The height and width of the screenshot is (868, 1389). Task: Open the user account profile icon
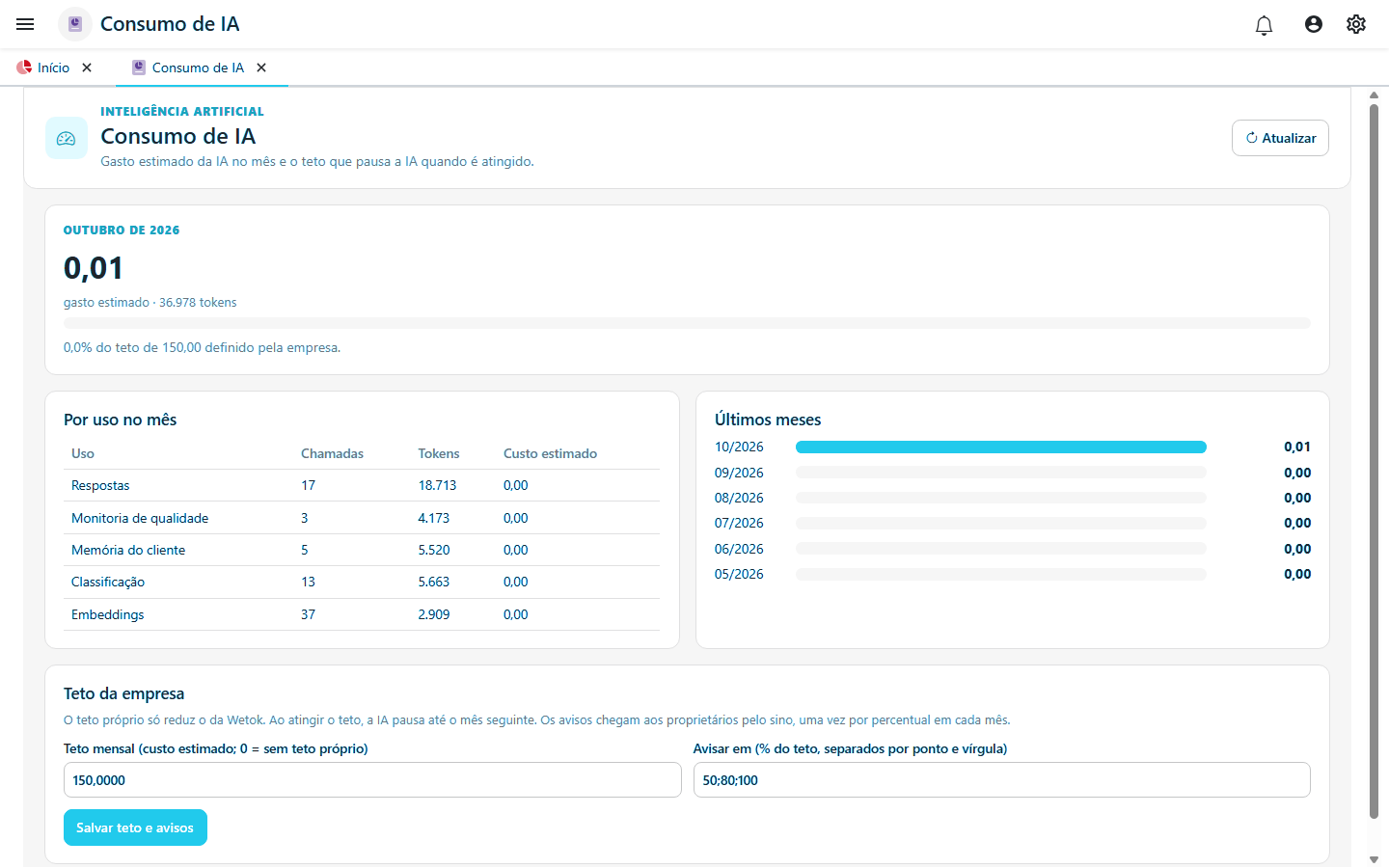pyautogui.click(x=1314, y=24)
